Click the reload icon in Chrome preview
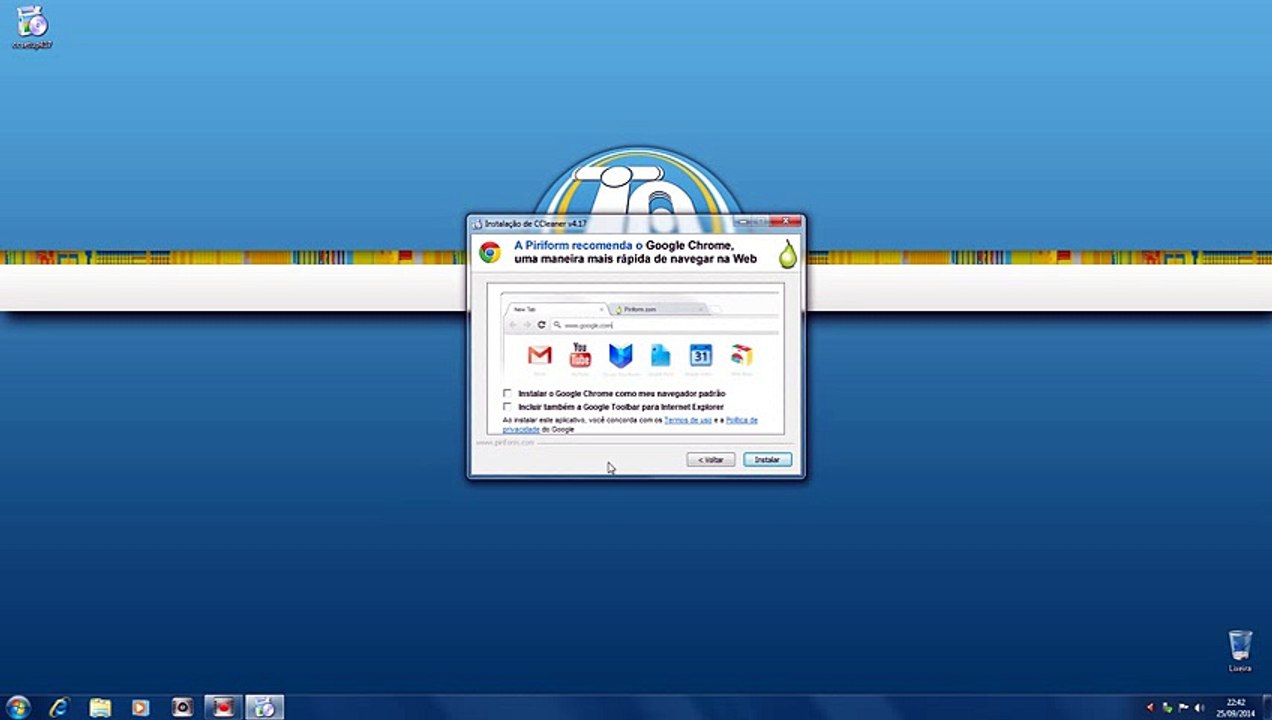The image size is (1272, 720). pos(541,325)
